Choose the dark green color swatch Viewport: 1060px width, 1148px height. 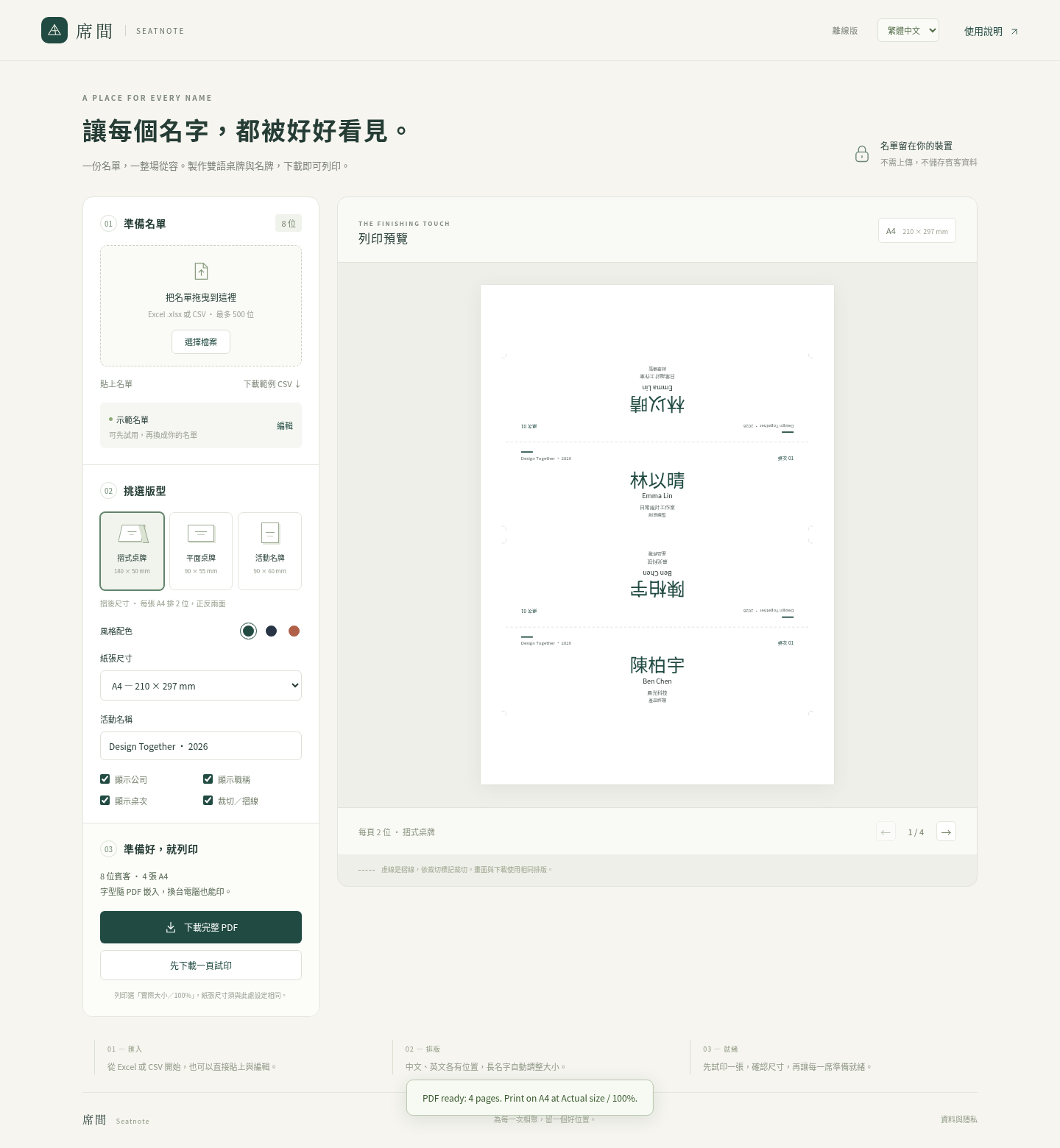249,631
